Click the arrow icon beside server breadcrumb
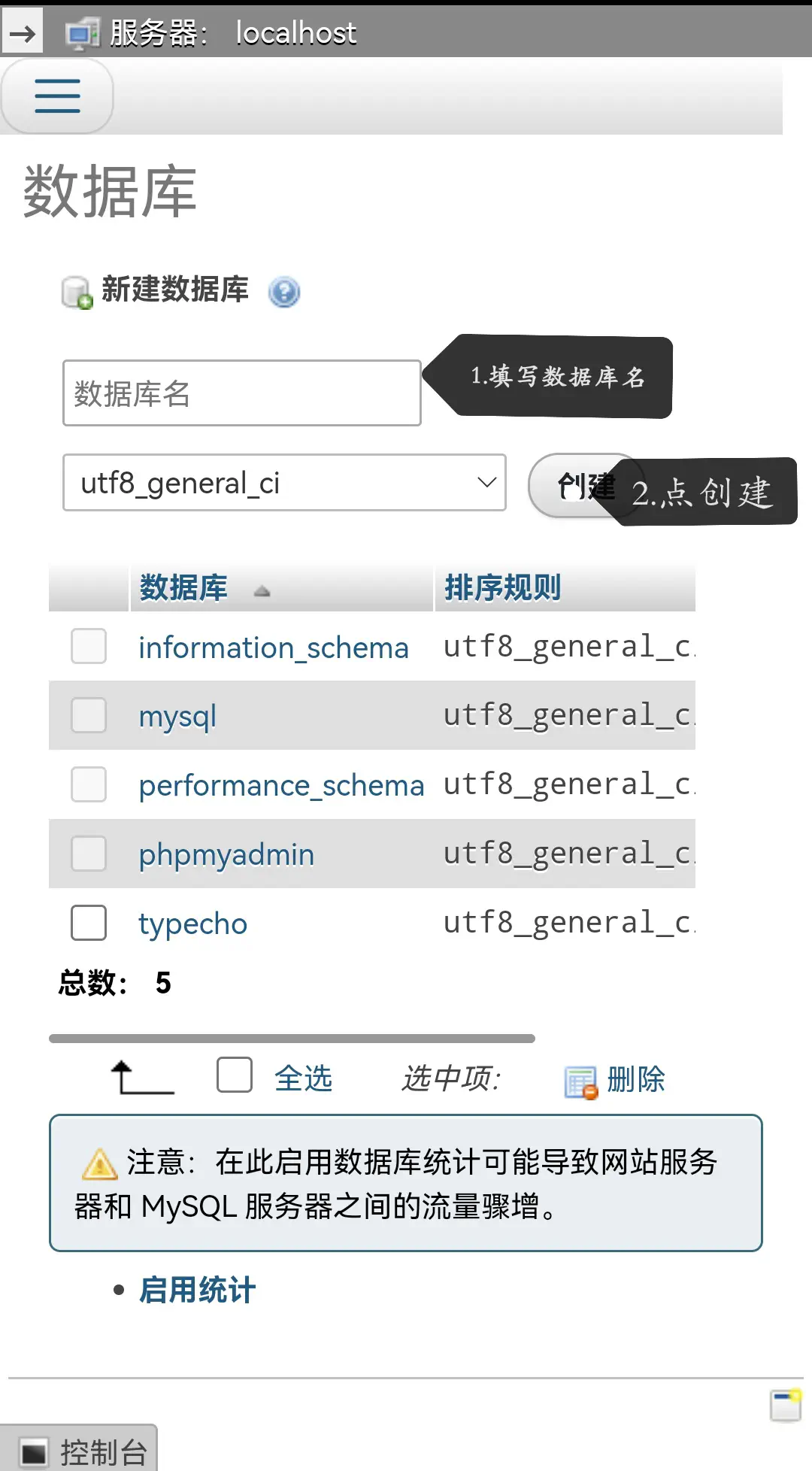The image size is (812, 1471). [x=23, y=33]
